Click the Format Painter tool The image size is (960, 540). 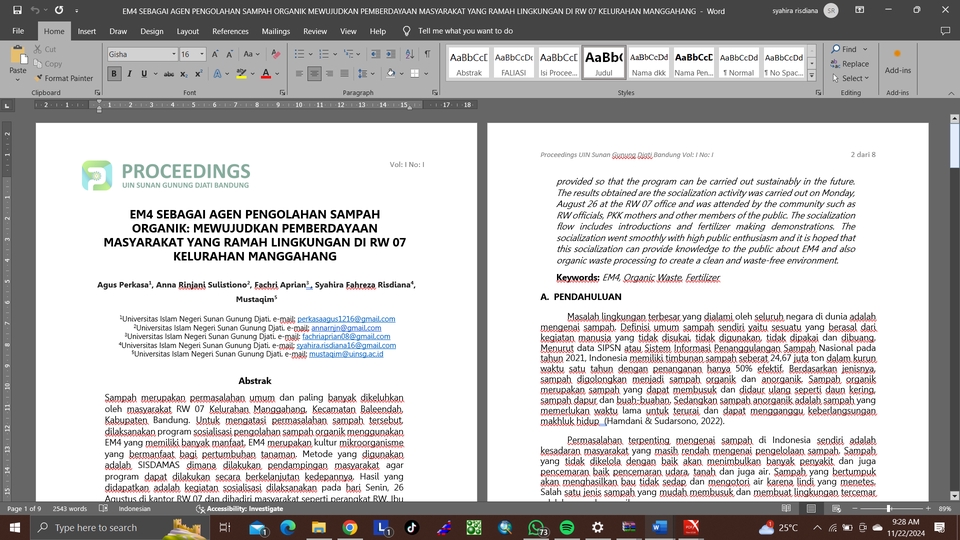tap(63, 78)
